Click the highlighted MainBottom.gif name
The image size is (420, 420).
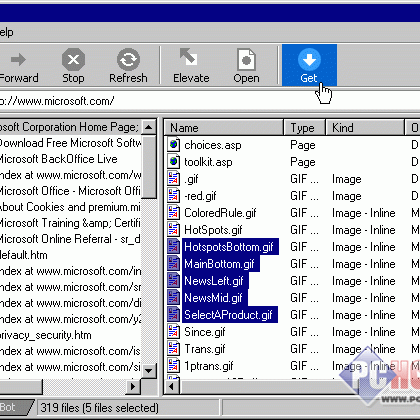[221, 264]
